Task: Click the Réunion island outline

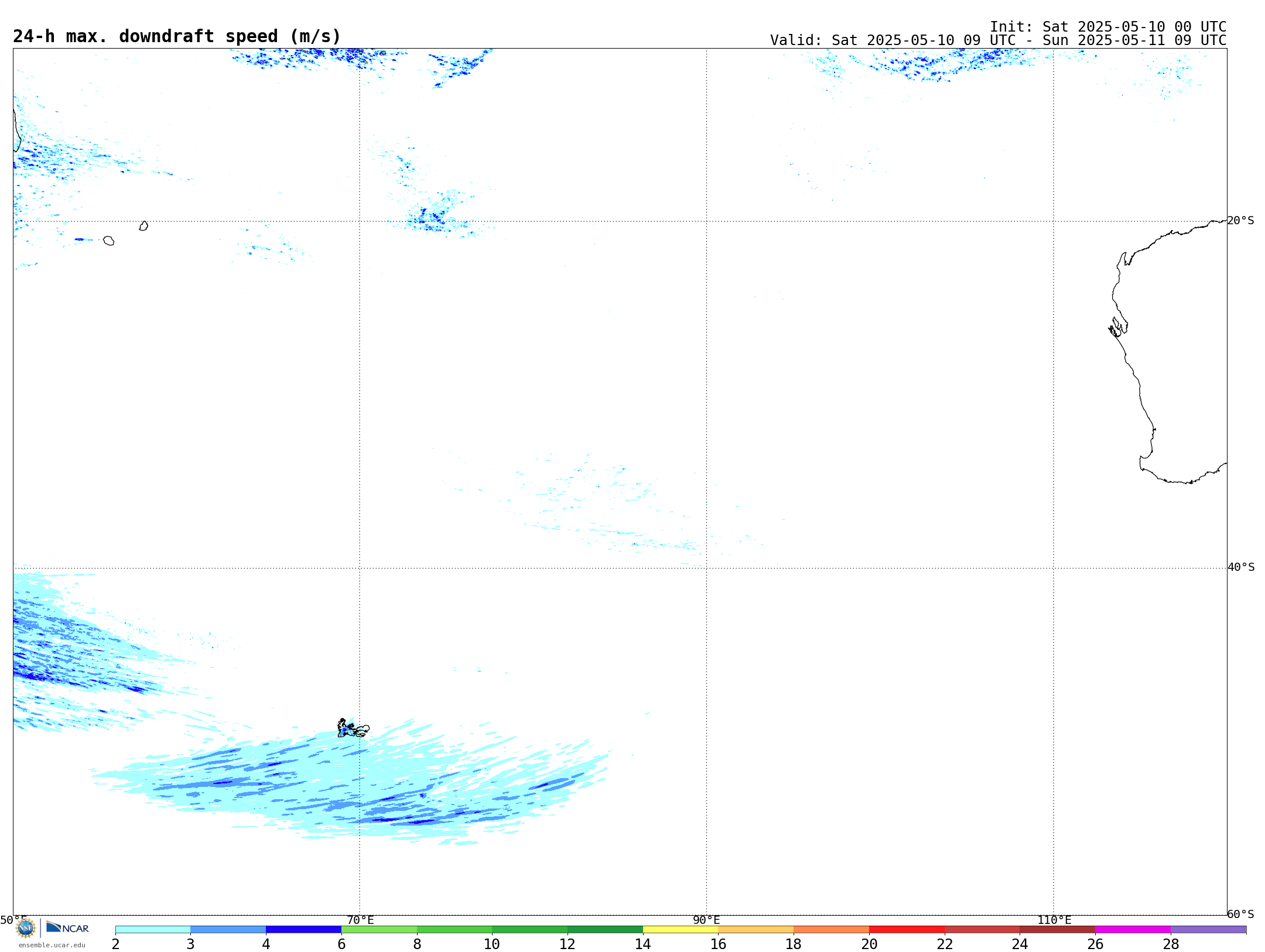Action: pos(108,241)
